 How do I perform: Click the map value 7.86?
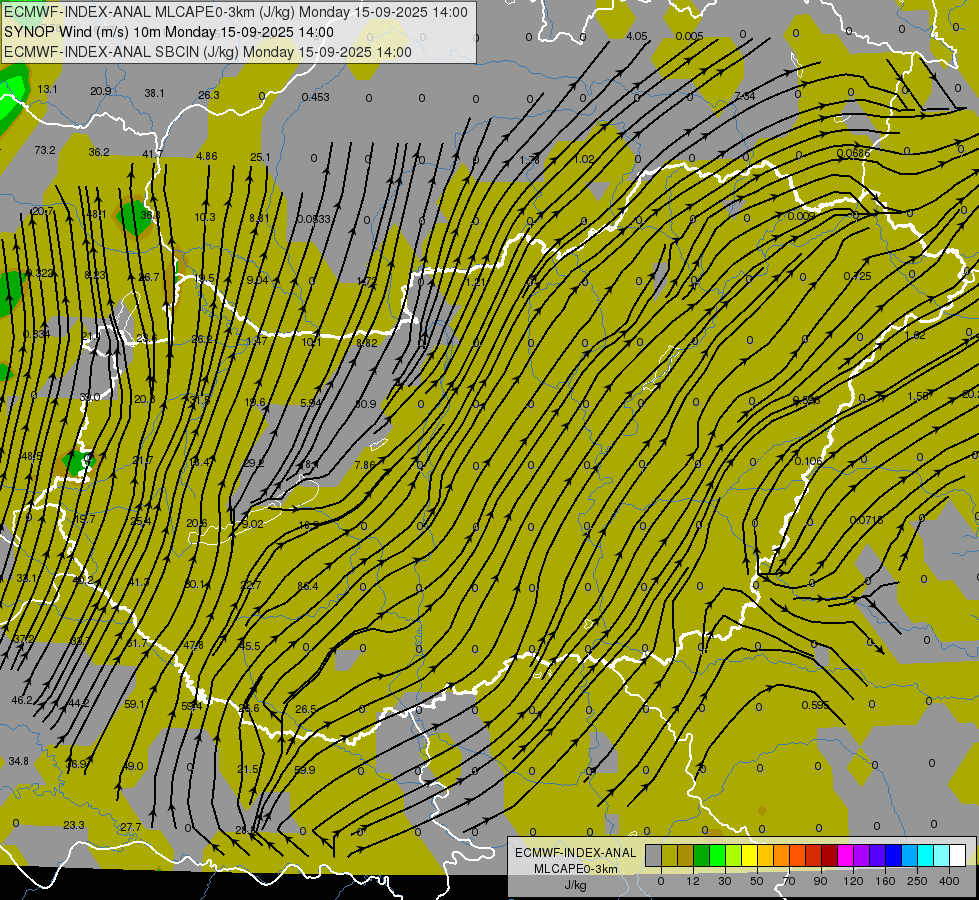[x=365, y=465]
